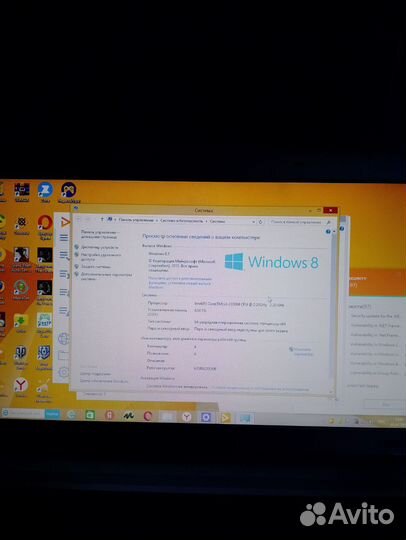Open Remote settings link in System sidebar

pos(101,257)
